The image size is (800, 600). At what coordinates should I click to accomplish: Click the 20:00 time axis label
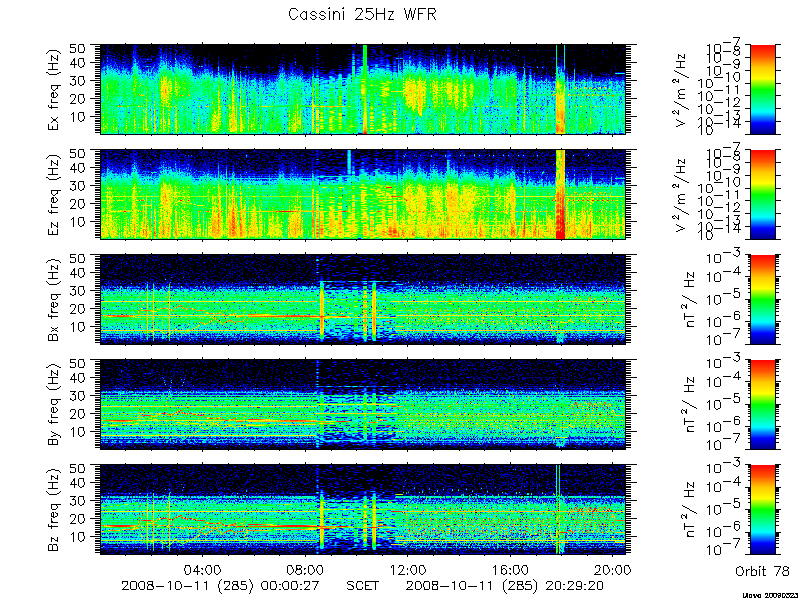pos(613,569)
